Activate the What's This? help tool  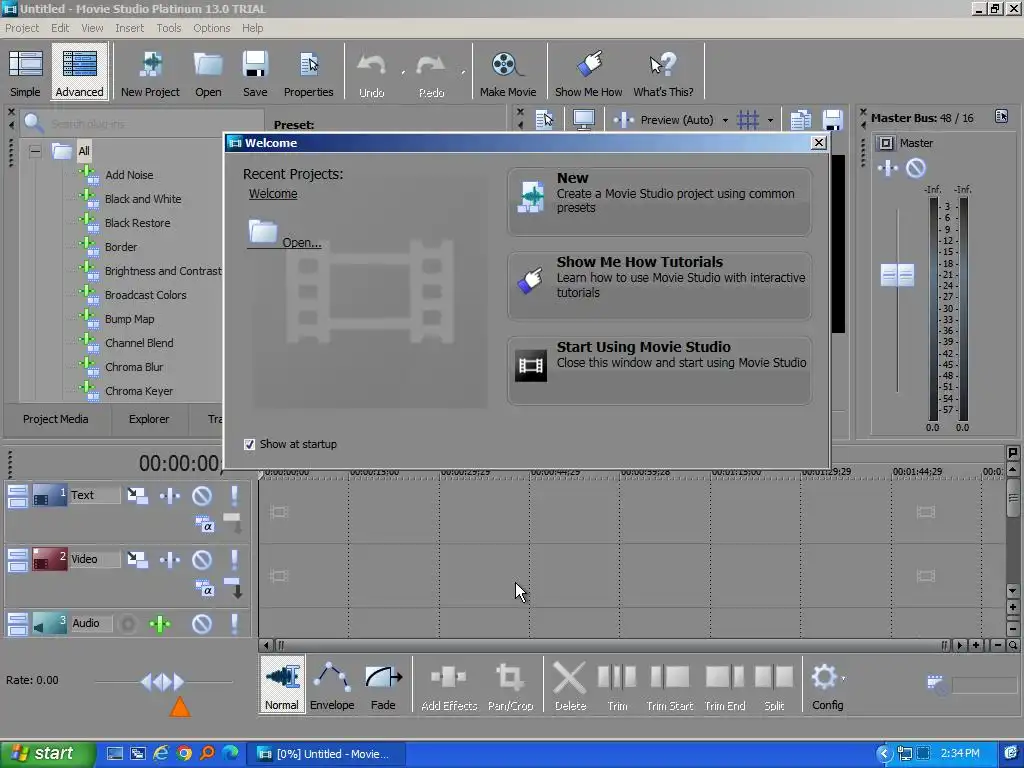click(664, 73)
